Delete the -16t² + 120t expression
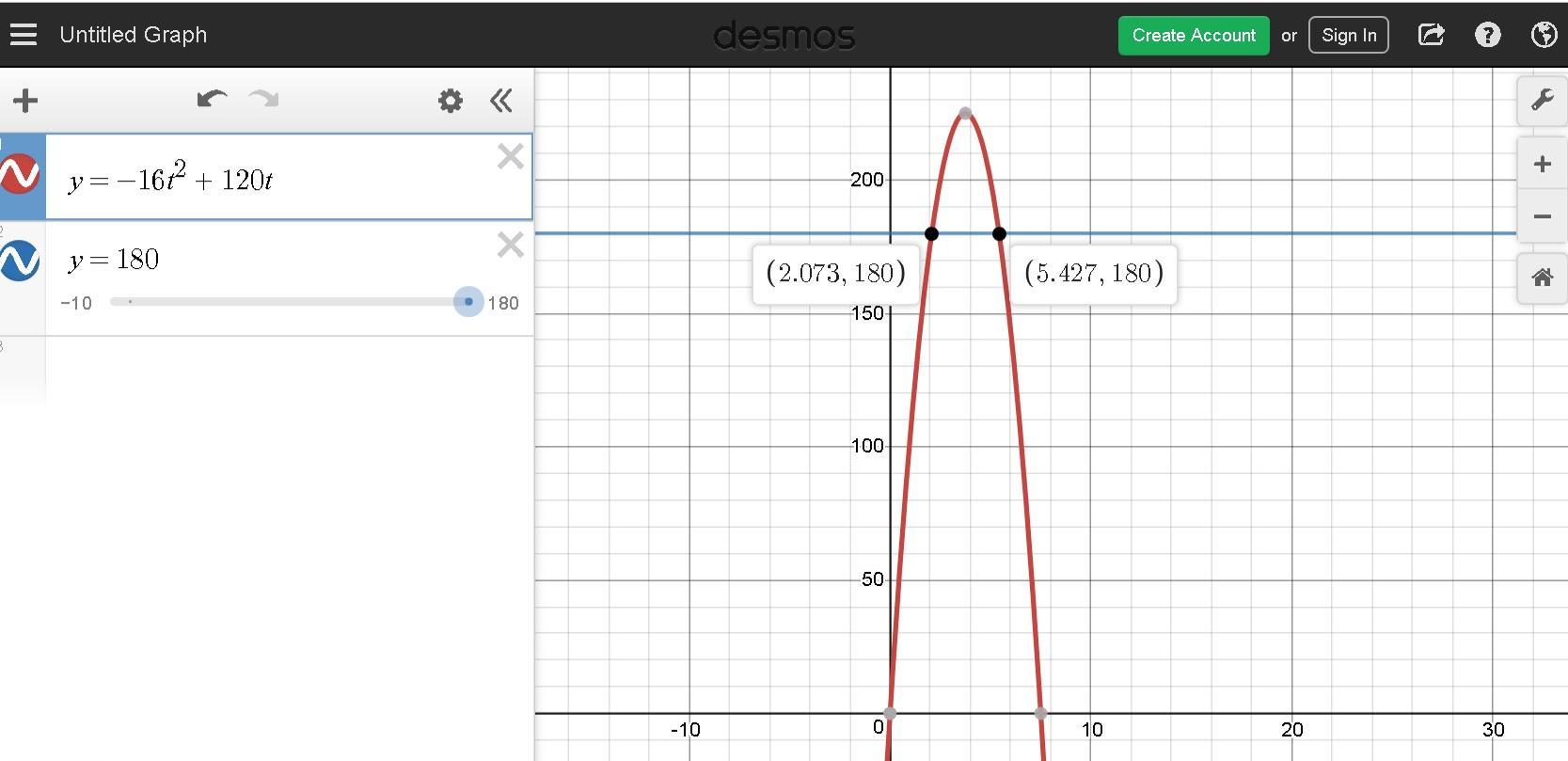 tap(510, 156)
